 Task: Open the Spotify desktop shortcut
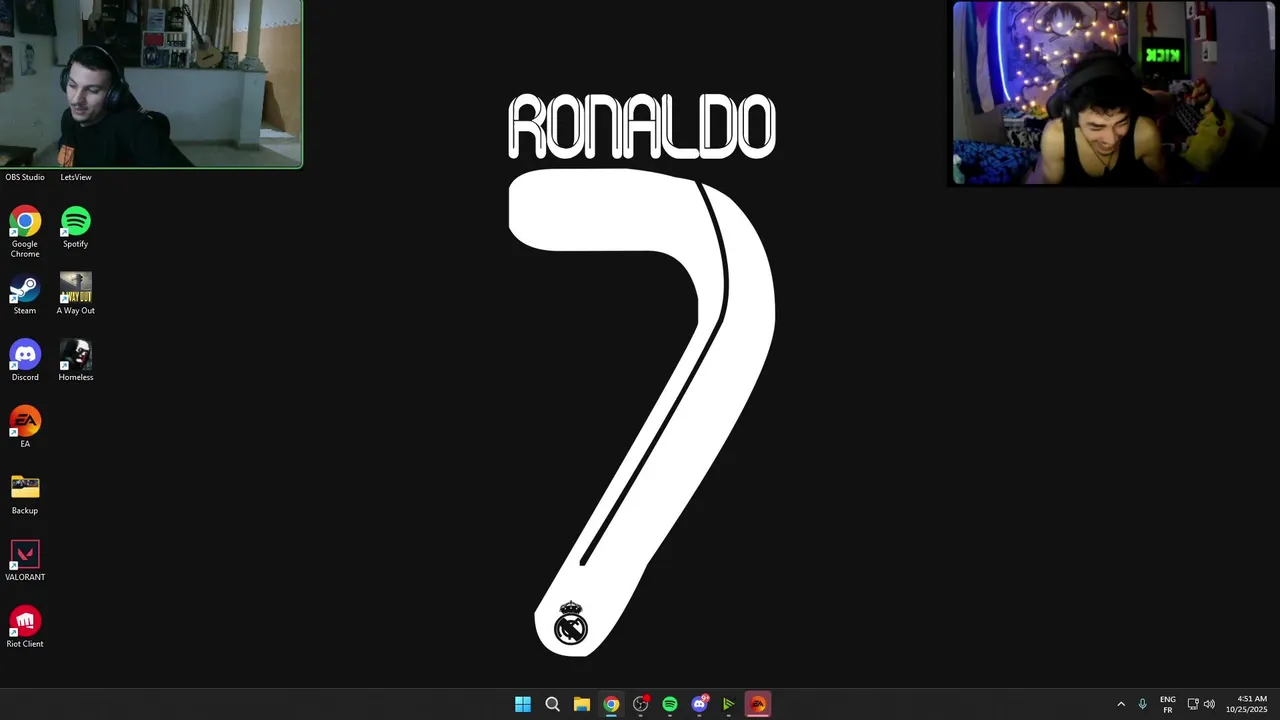point(75,228)
